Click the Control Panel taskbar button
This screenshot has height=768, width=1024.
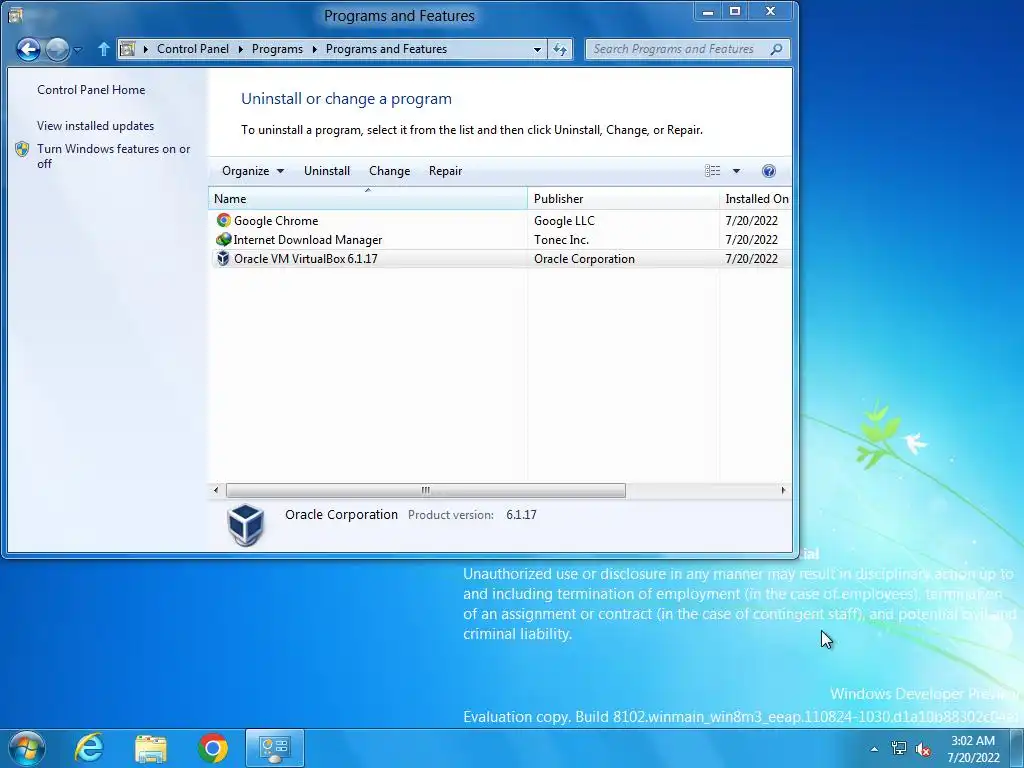[274, 748]
